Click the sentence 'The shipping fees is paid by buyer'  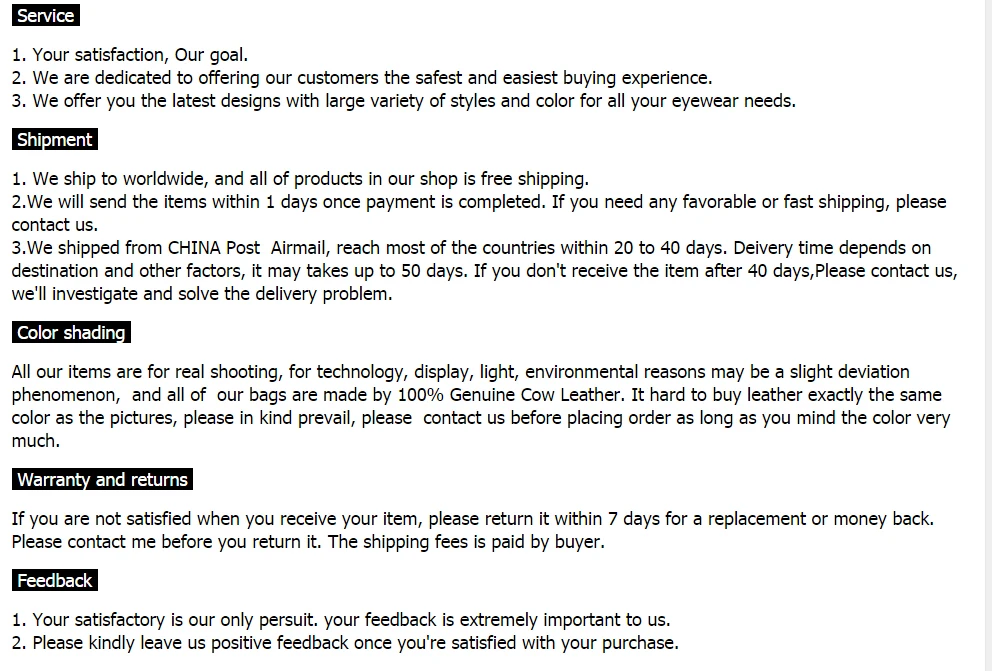click(x=466, y=542)
